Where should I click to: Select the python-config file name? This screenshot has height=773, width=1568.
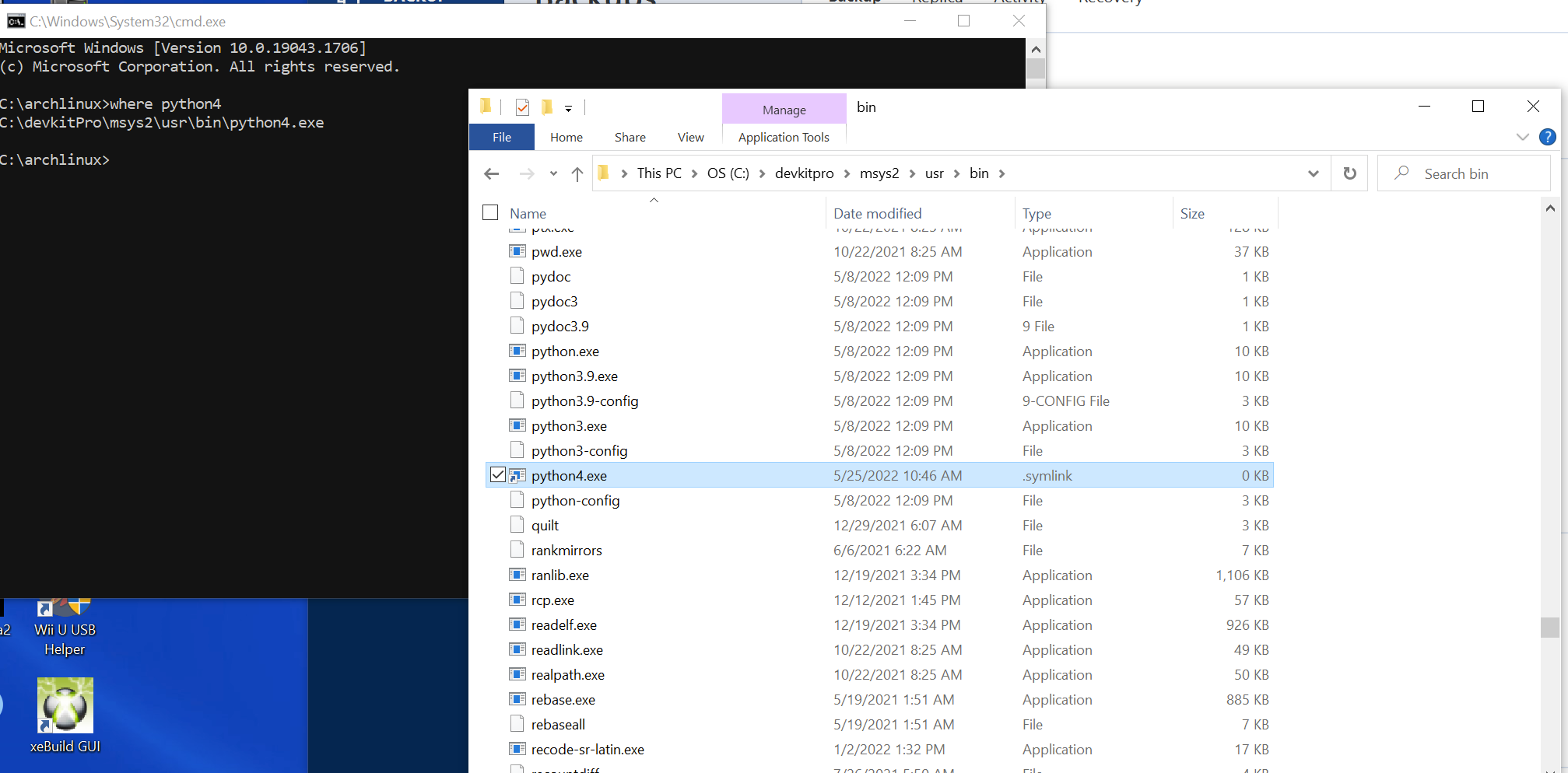tap(576, 500)
